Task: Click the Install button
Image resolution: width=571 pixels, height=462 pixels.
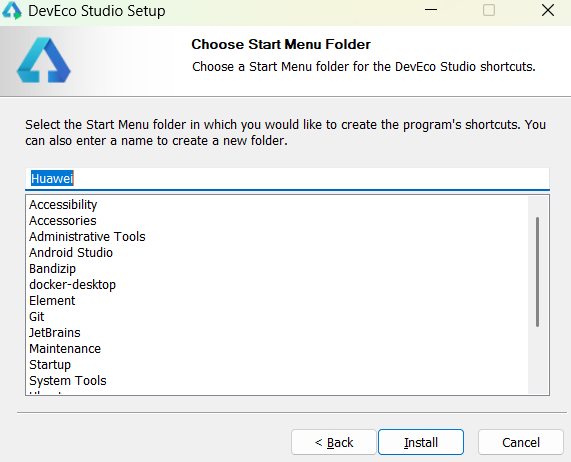Action: tap(421, 442)
